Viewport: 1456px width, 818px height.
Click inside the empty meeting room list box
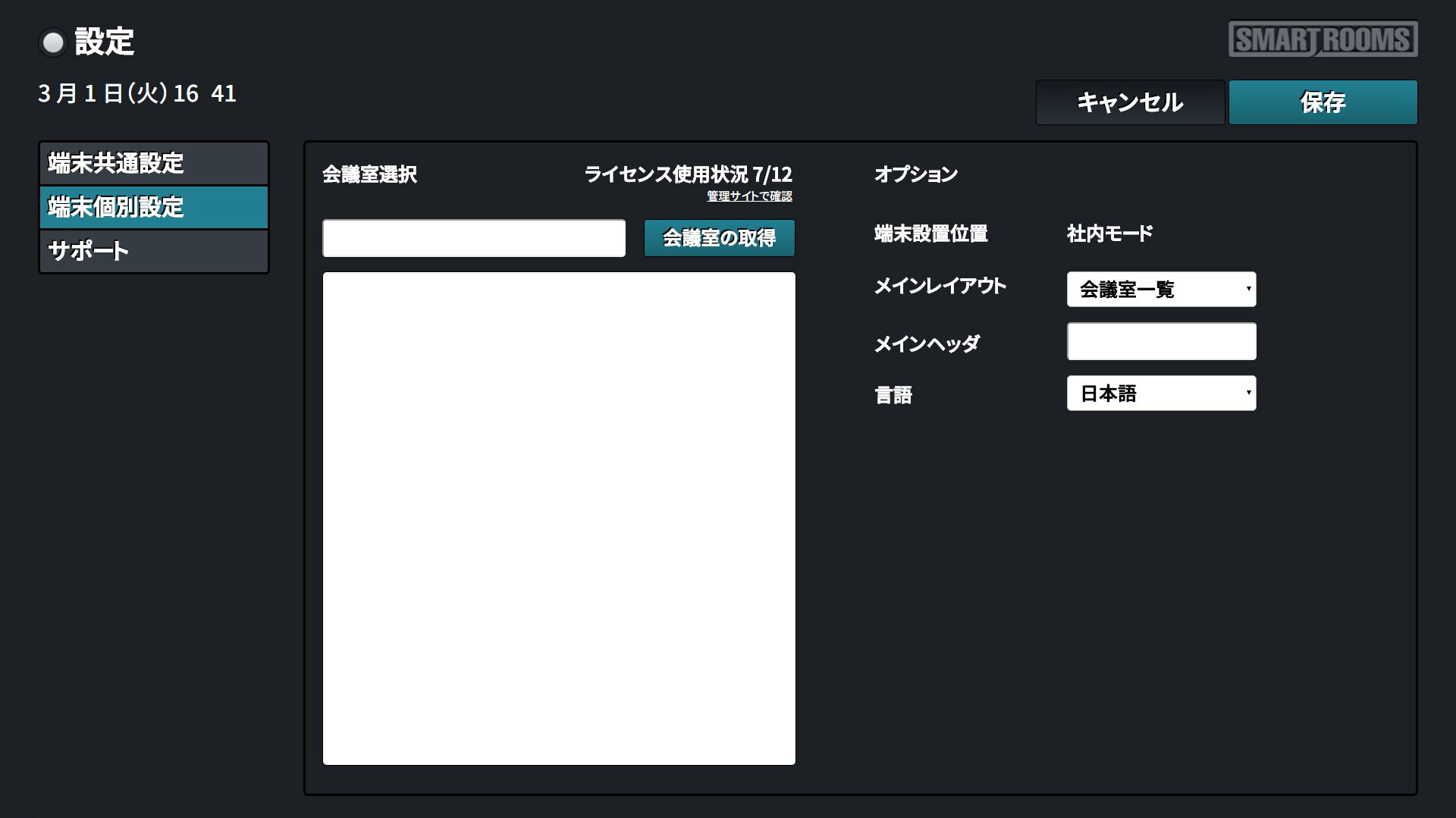pos(559,519)
